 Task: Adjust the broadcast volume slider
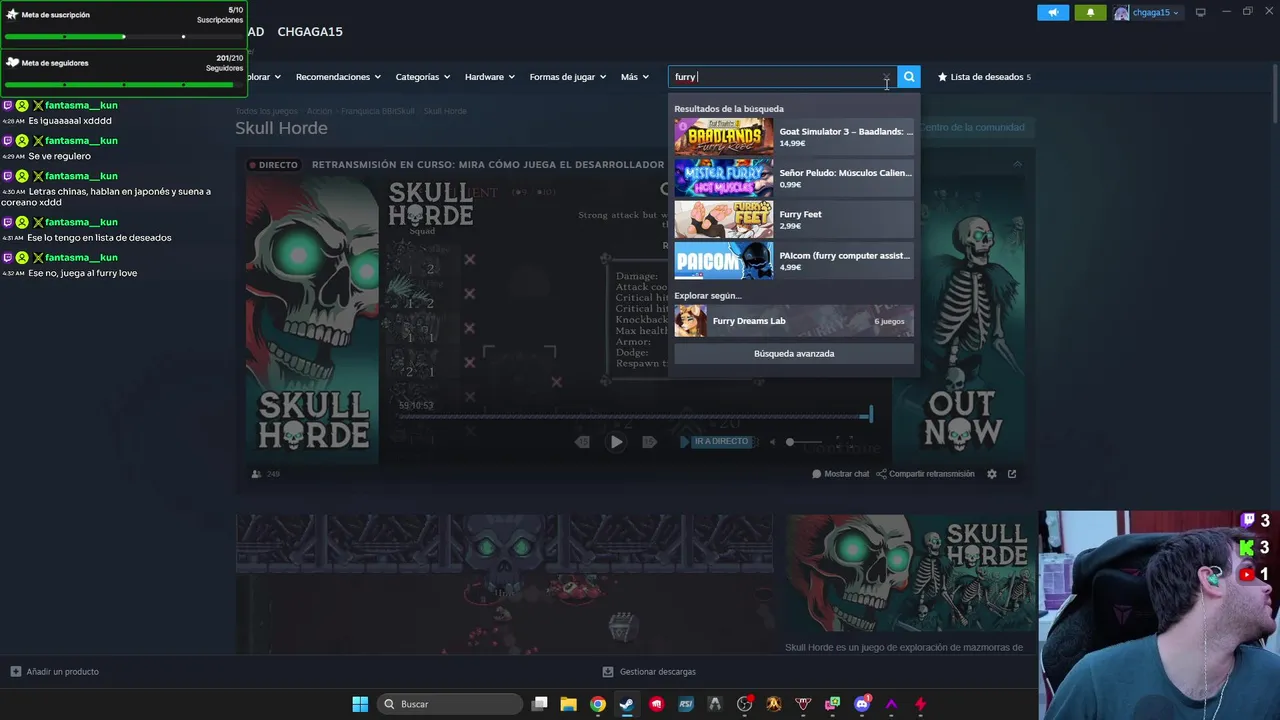coord(805,442)
